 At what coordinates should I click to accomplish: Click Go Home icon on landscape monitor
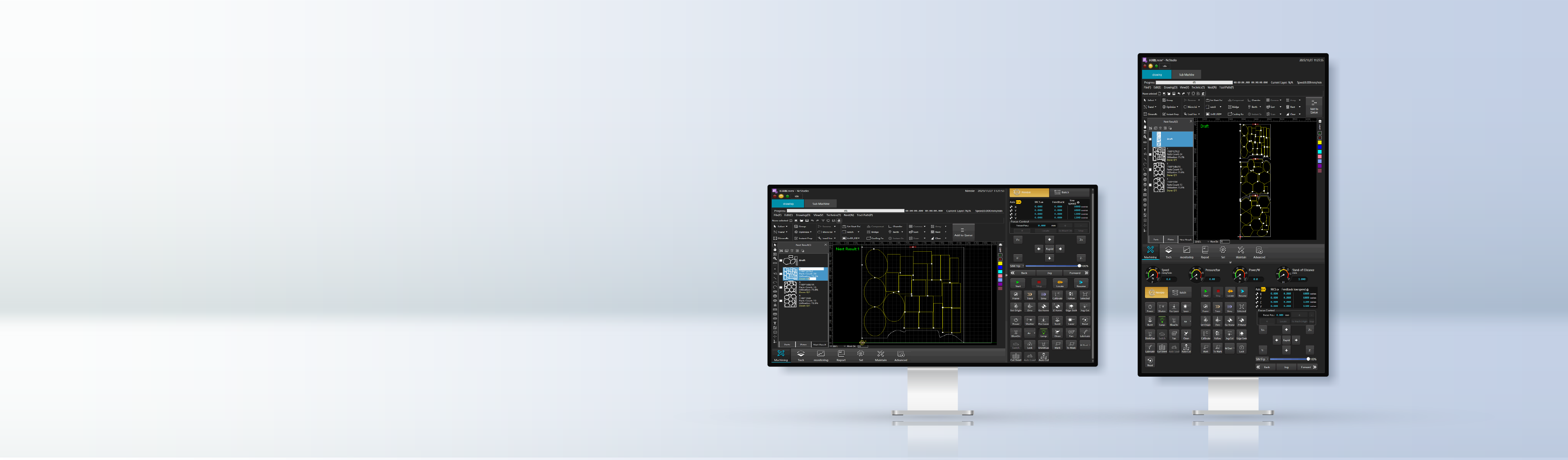(1043, 306)
